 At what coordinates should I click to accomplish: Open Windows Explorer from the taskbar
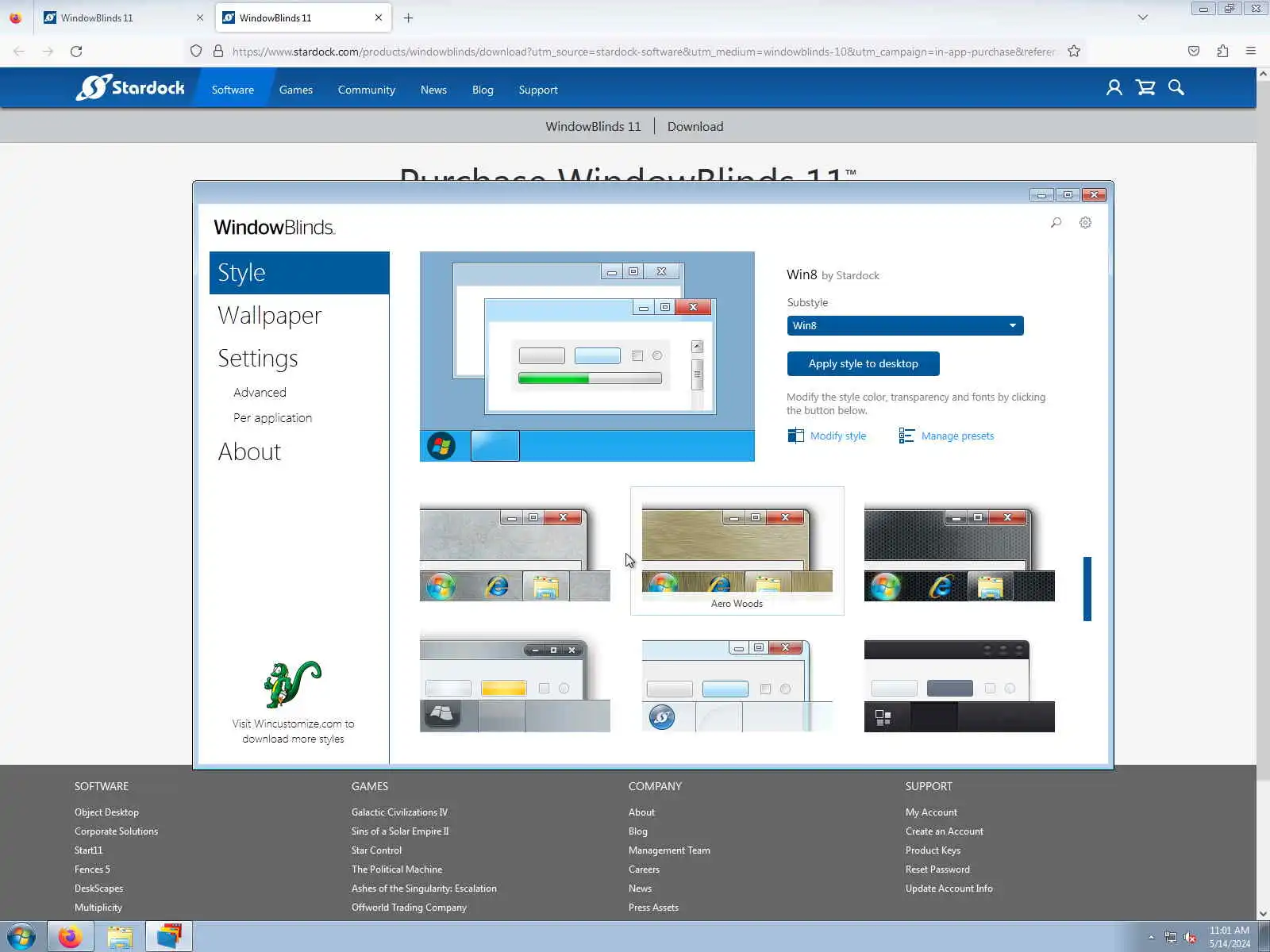(x=120, y=937)
